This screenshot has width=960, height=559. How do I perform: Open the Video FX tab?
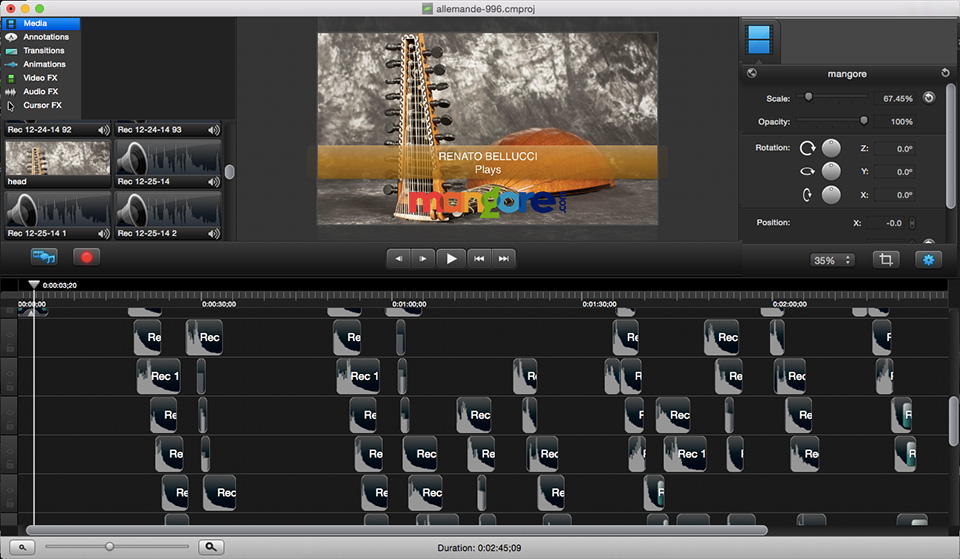[40, 78]
